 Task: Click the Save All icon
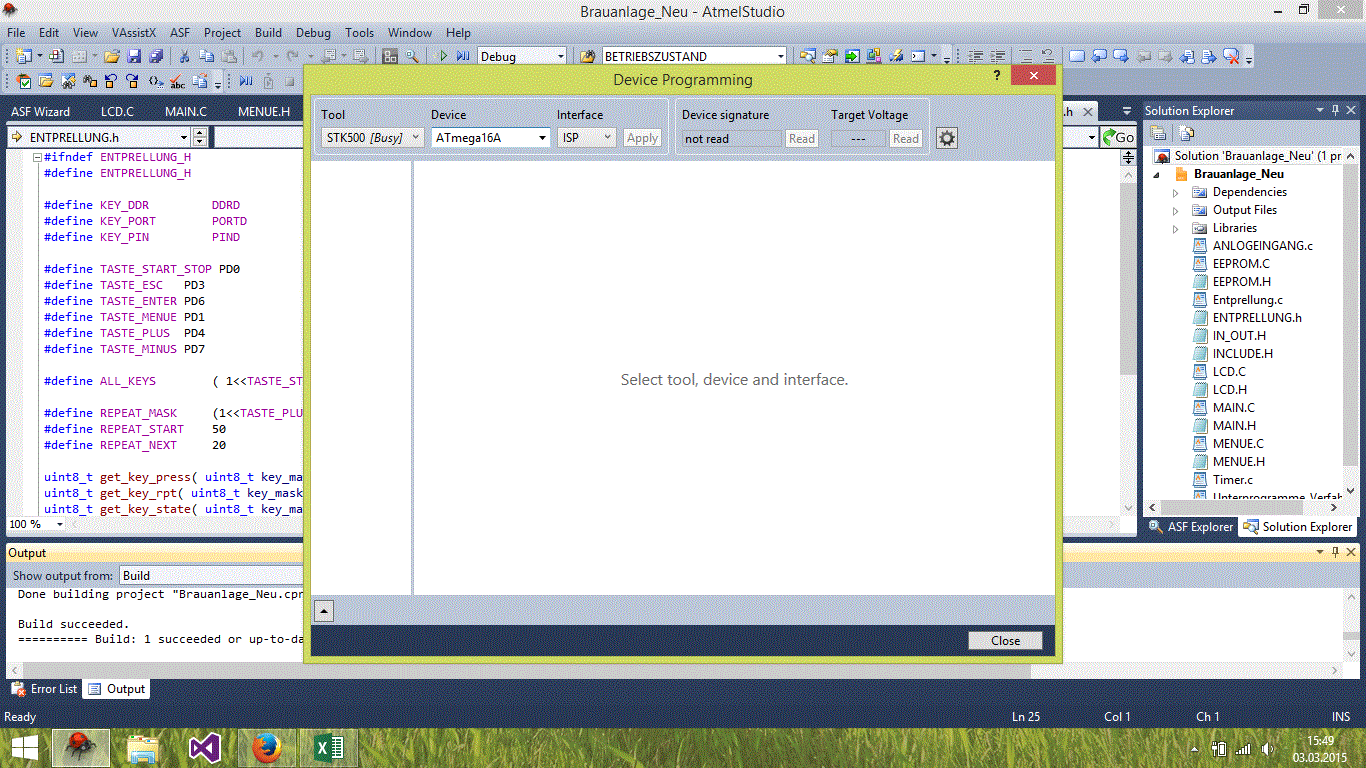click(x=157, y=56)
